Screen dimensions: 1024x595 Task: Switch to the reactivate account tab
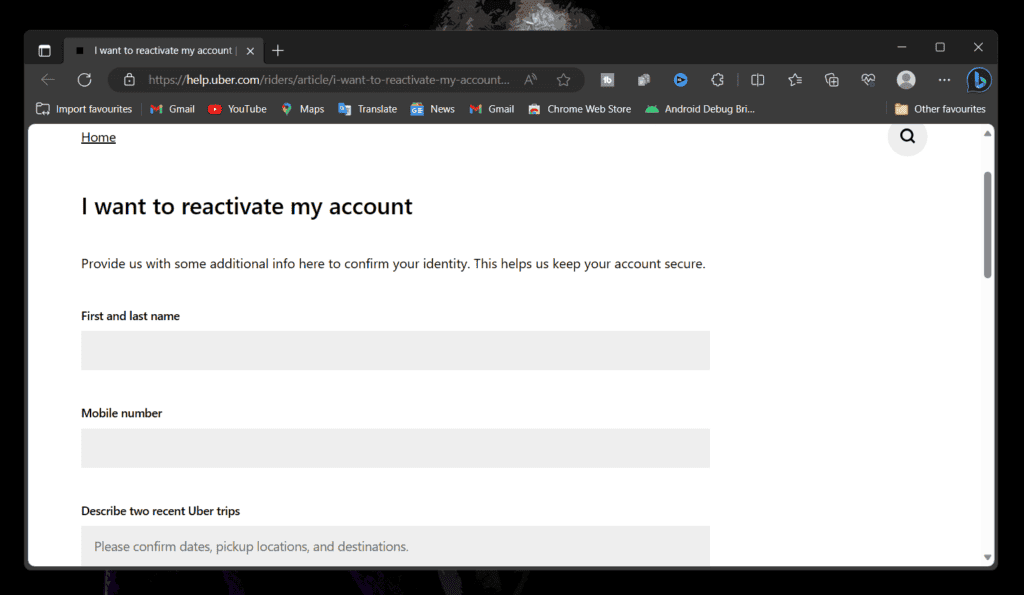pos(160,49)
